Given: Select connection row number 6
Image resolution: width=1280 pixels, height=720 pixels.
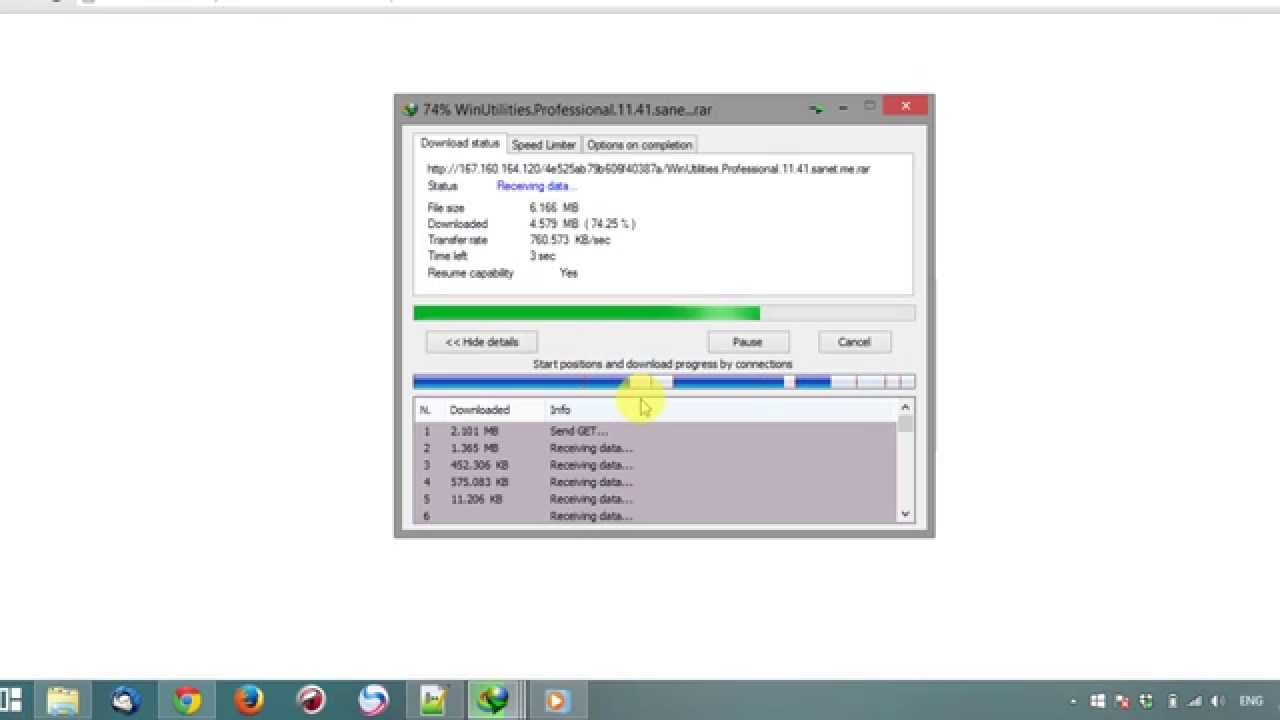Looking at the screenshot, I should point(656,516).
